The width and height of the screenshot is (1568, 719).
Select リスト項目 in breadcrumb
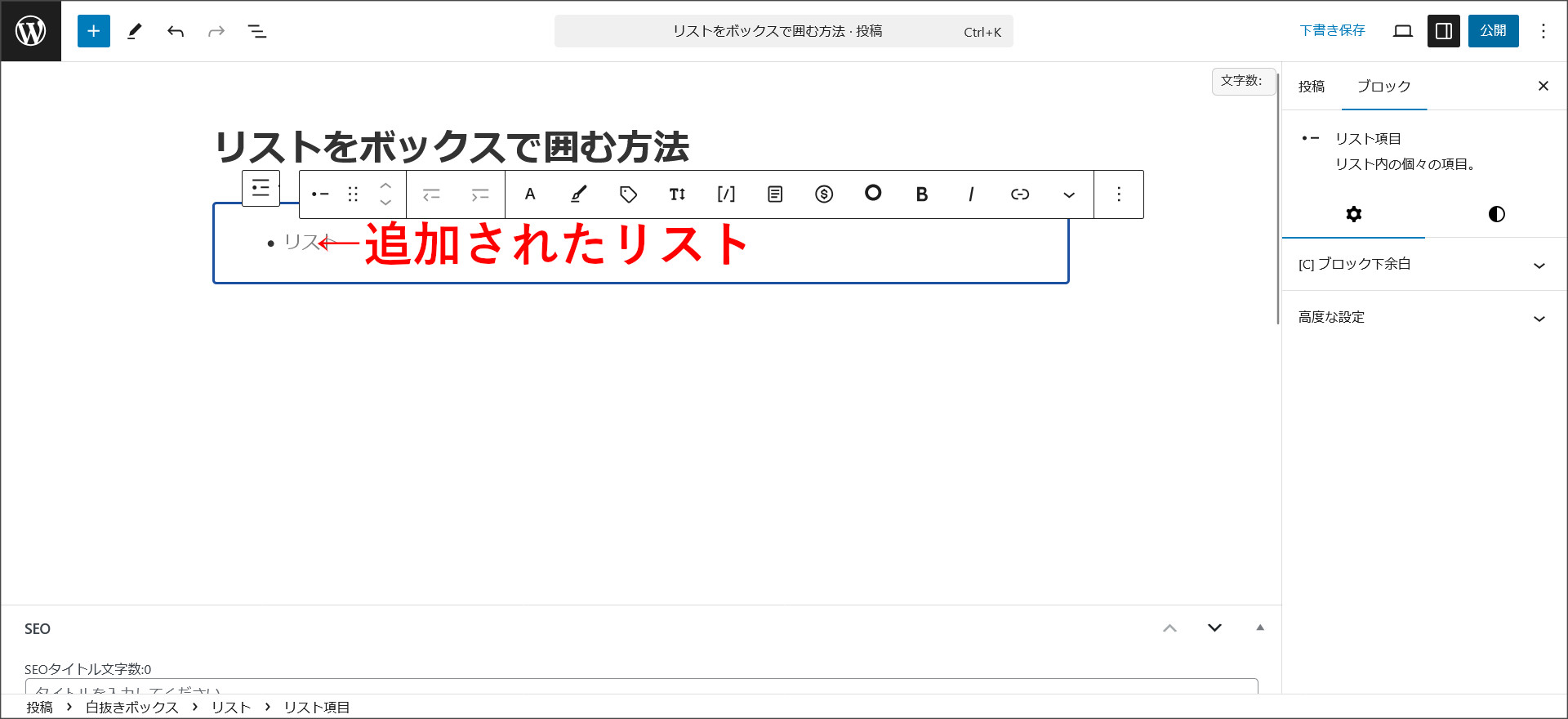pos(317,708)
